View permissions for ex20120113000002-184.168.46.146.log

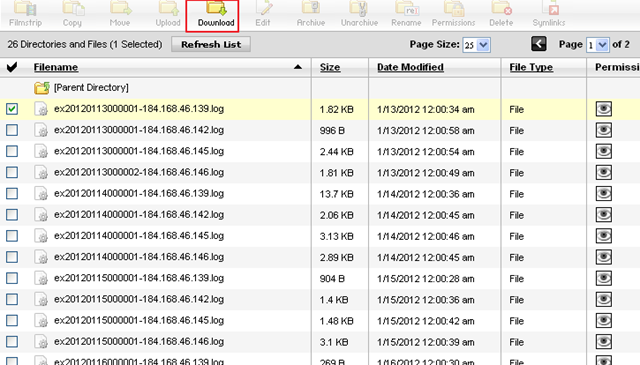tap(604, 173)
